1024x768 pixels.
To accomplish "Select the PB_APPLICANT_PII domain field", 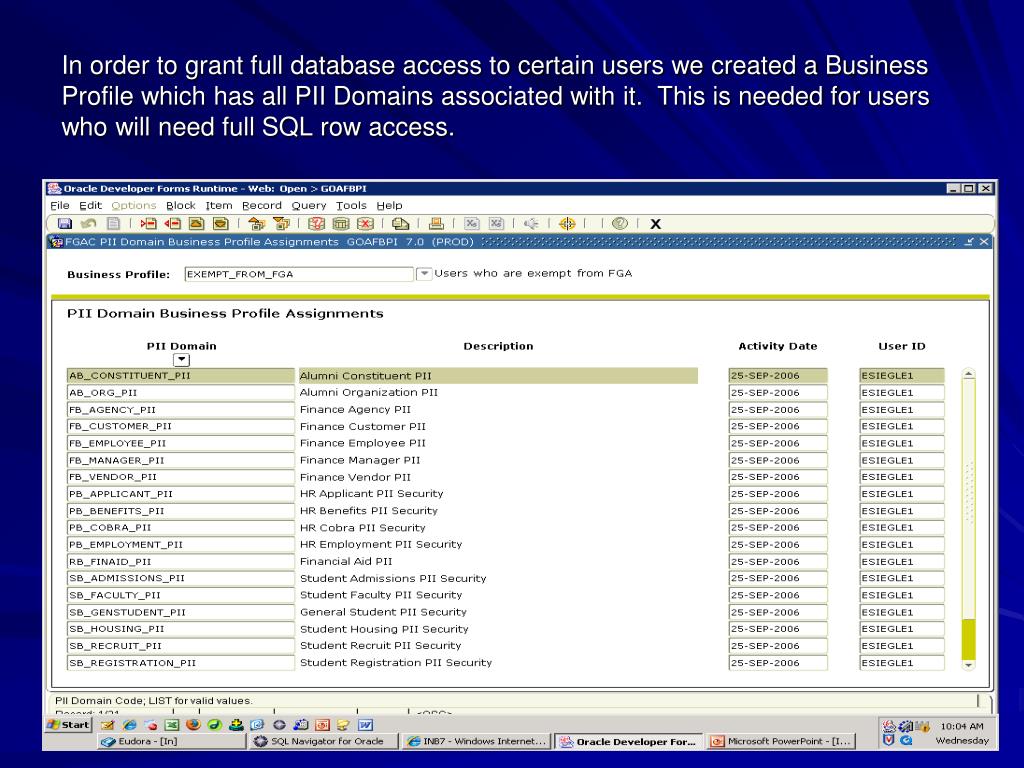I will pyautogui.click(x=181, y=494).
